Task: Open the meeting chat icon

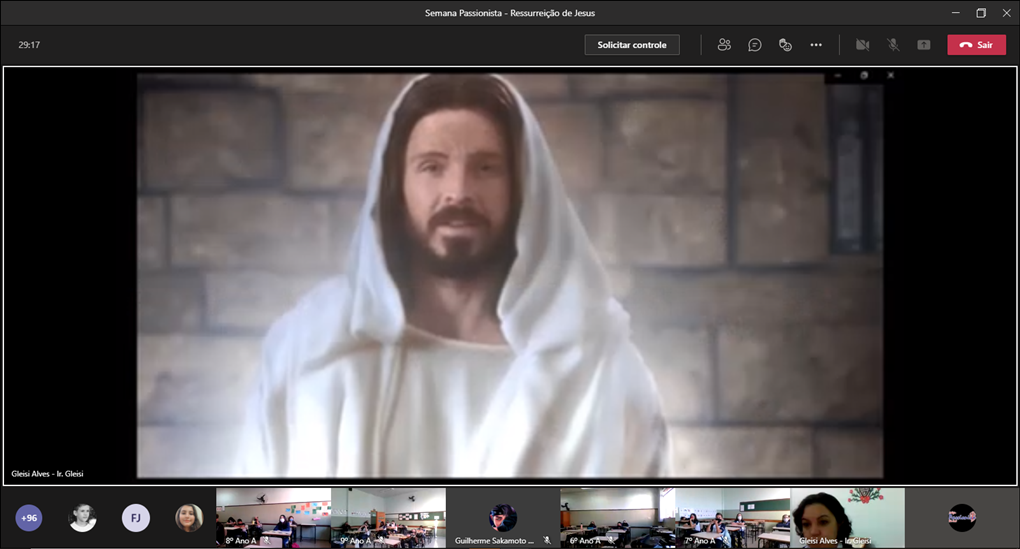Action: [x=755, y=45]
